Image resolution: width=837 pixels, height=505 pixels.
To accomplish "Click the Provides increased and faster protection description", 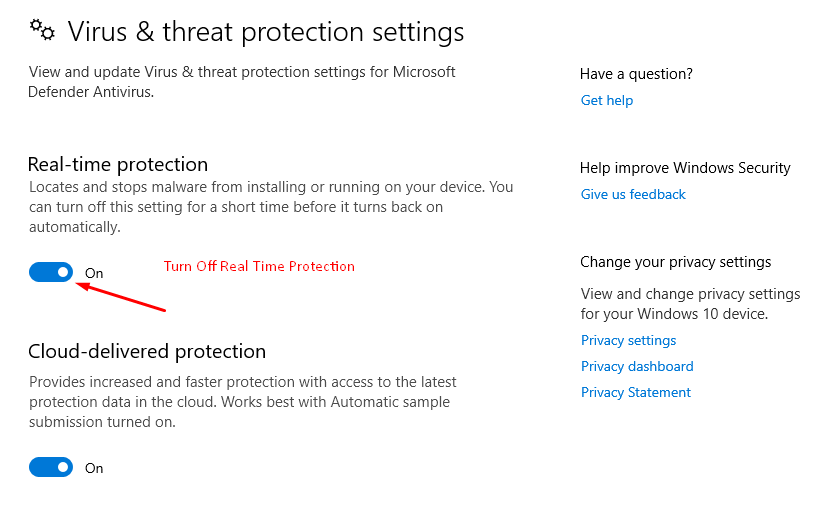I will coord(243,402).
